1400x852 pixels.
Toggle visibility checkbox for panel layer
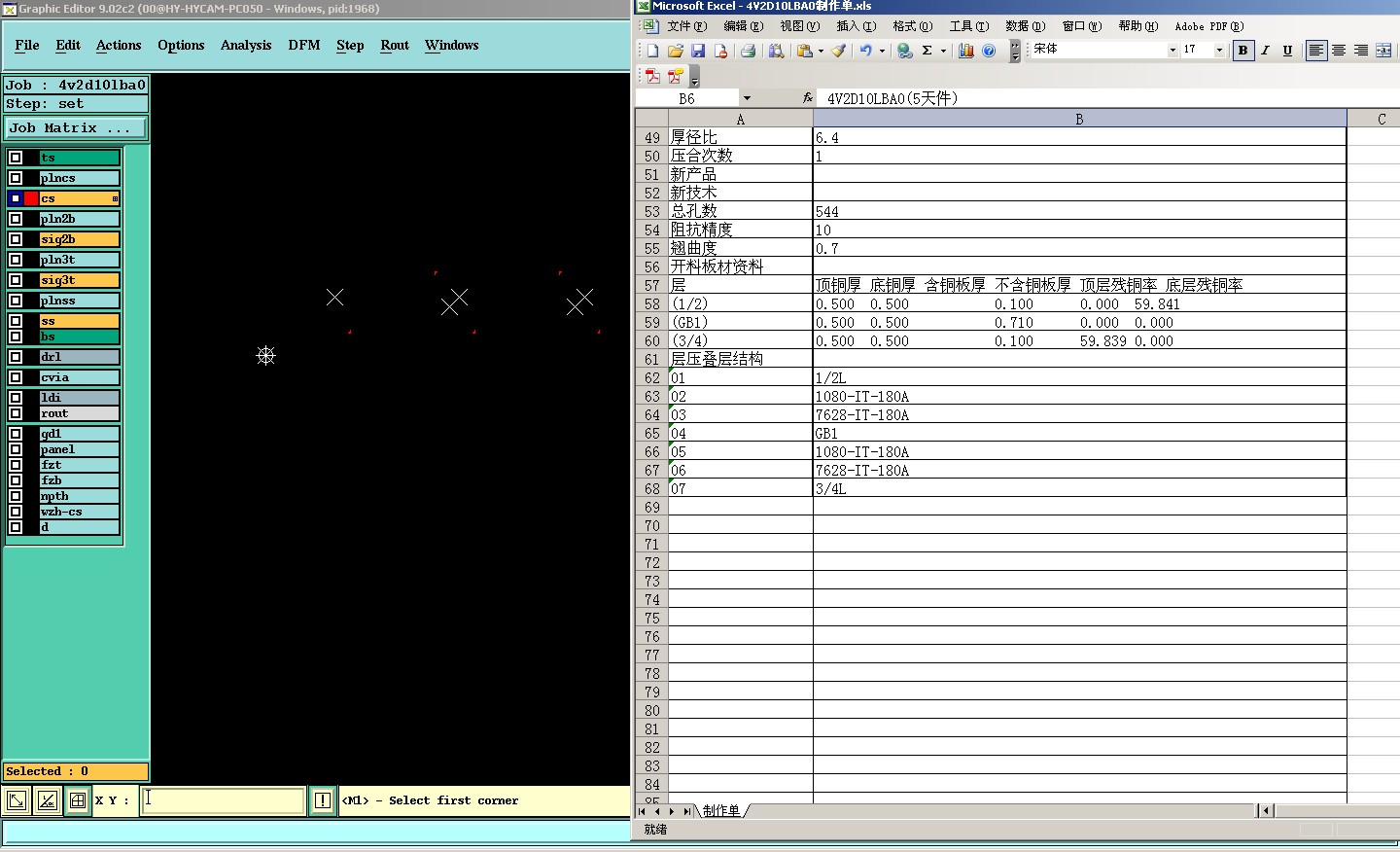coord(16,449)
